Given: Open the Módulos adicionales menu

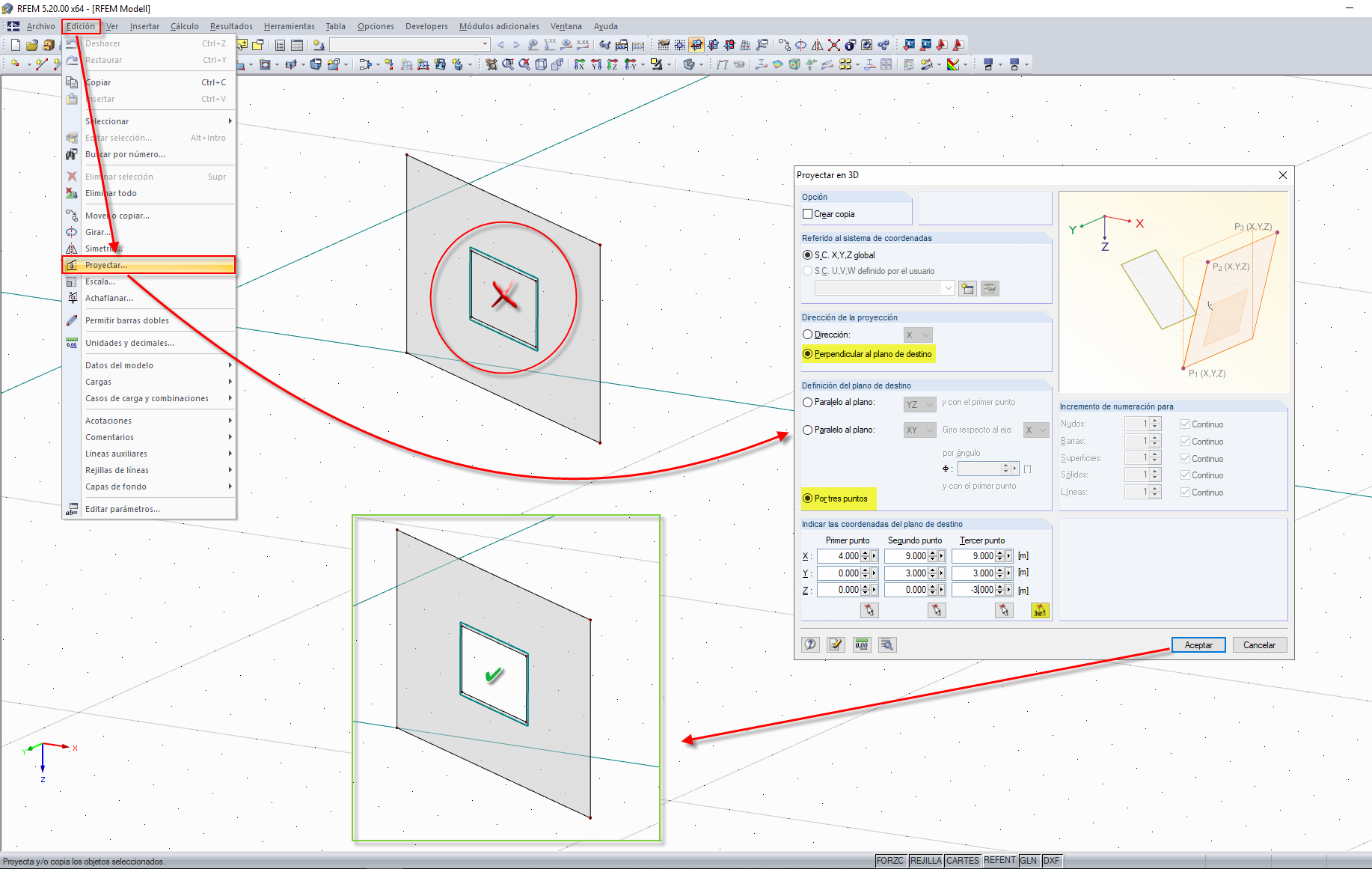Looking at the screenshot, I should (499, 27).
